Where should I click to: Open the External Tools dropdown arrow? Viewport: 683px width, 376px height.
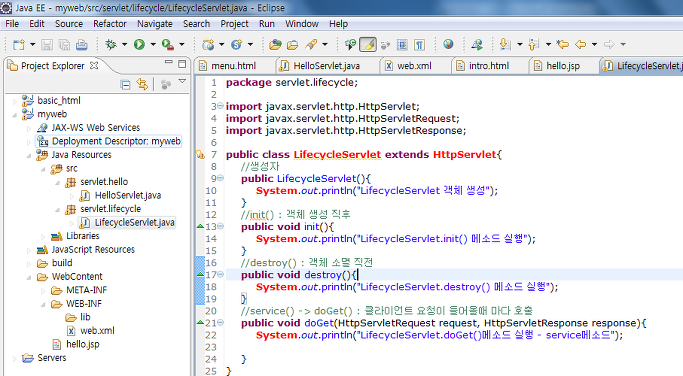(182, 44)
